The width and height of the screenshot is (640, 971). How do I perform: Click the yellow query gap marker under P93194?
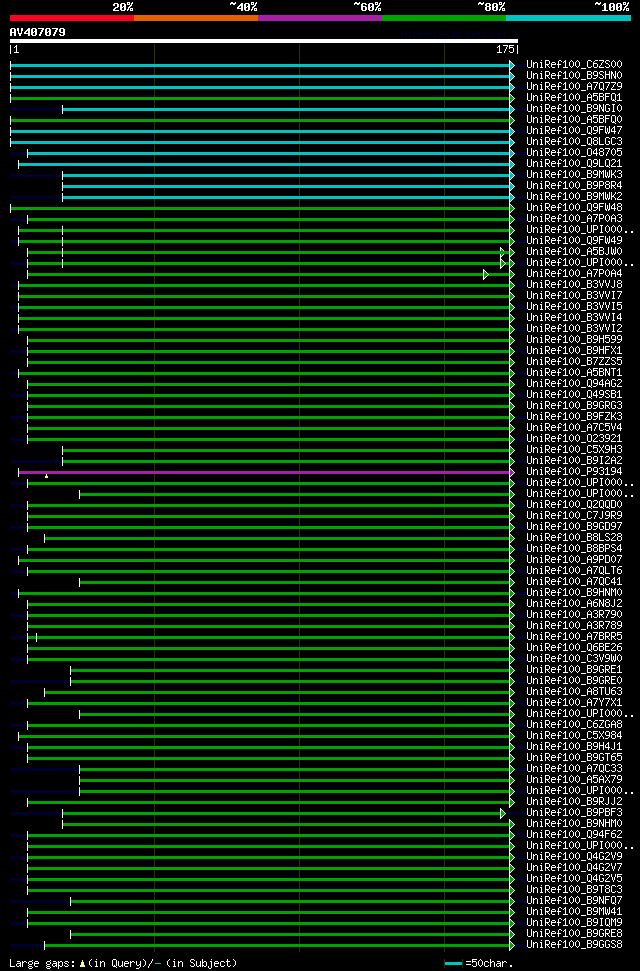pos(46,476)
